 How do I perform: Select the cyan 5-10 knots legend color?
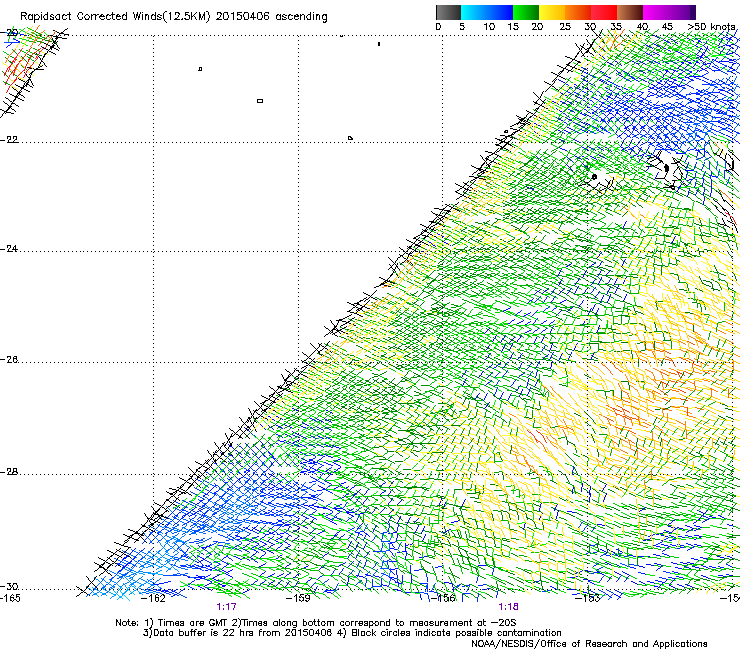474,12
